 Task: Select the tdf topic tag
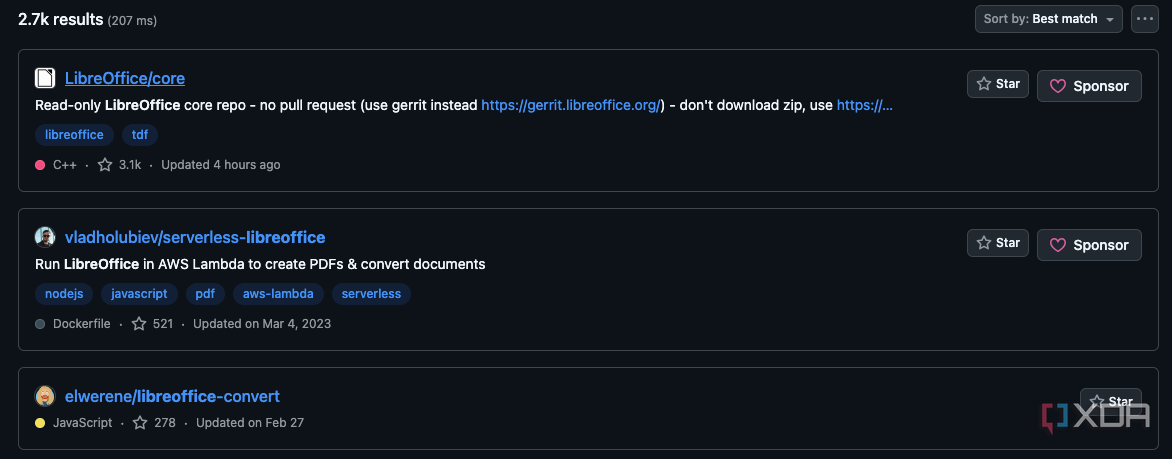140,135
